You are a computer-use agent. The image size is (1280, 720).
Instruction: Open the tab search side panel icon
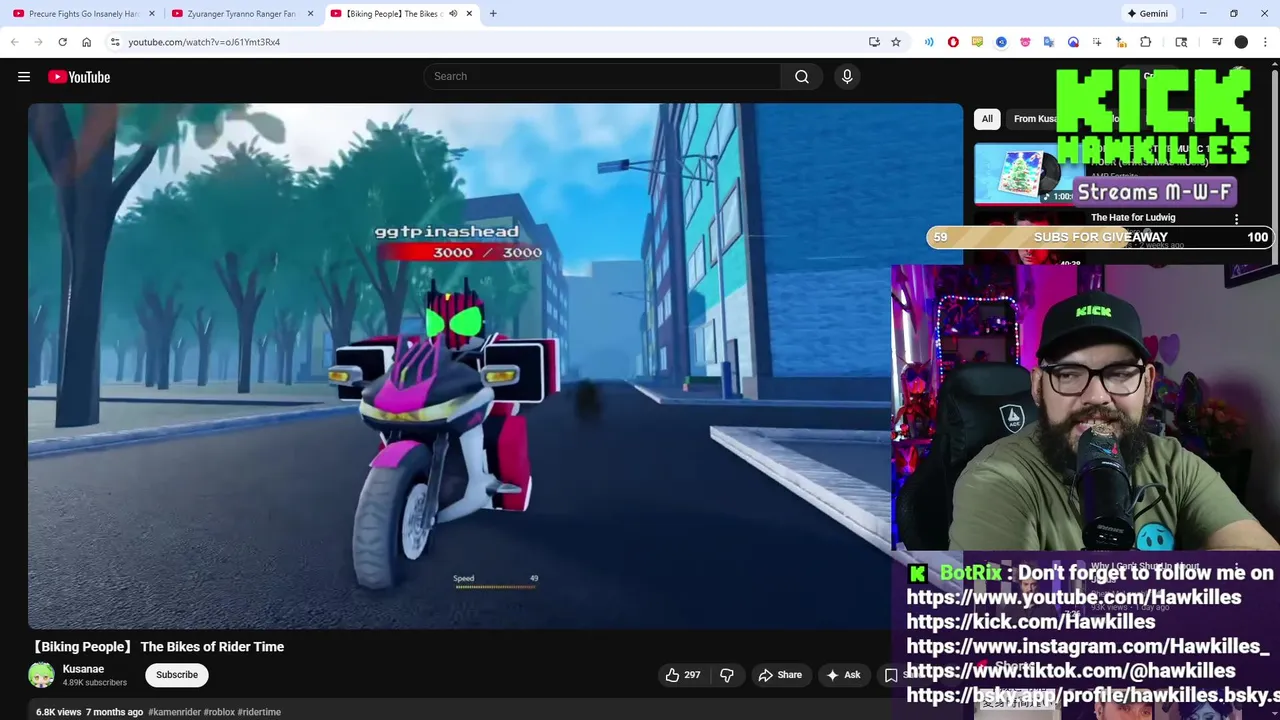pos(1181,42)
